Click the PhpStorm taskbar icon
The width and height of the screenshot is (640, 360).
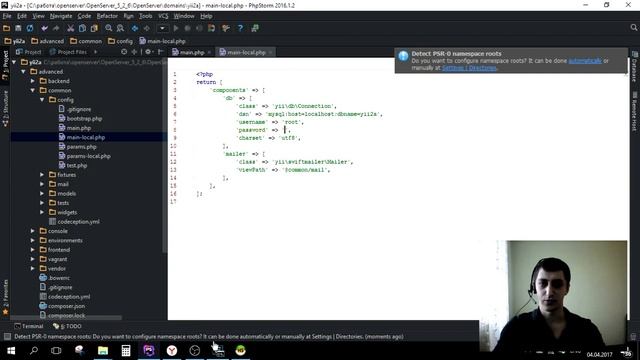tap(149, 350)
